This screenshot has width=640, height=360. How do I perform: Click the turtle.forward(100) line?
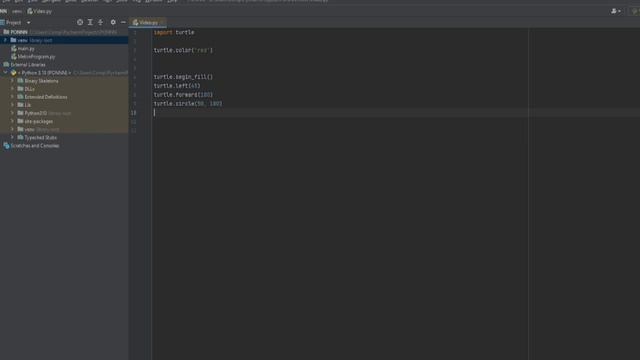[x=183, y=95]
